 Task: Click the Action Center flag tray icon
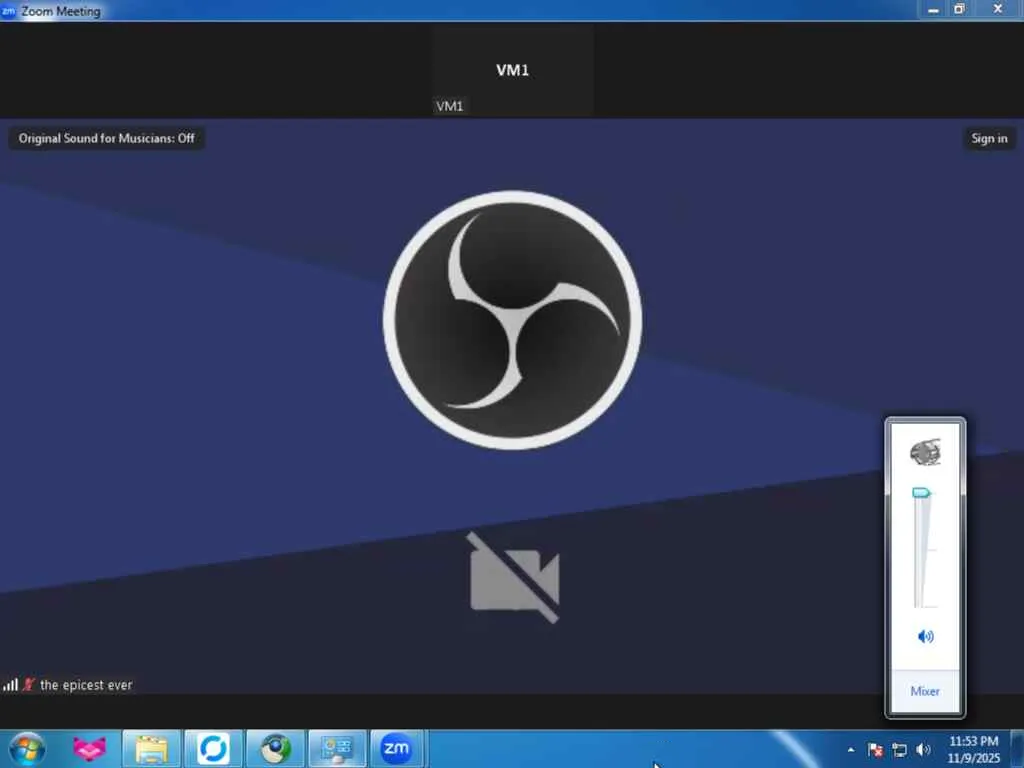[x=875, y=750]
